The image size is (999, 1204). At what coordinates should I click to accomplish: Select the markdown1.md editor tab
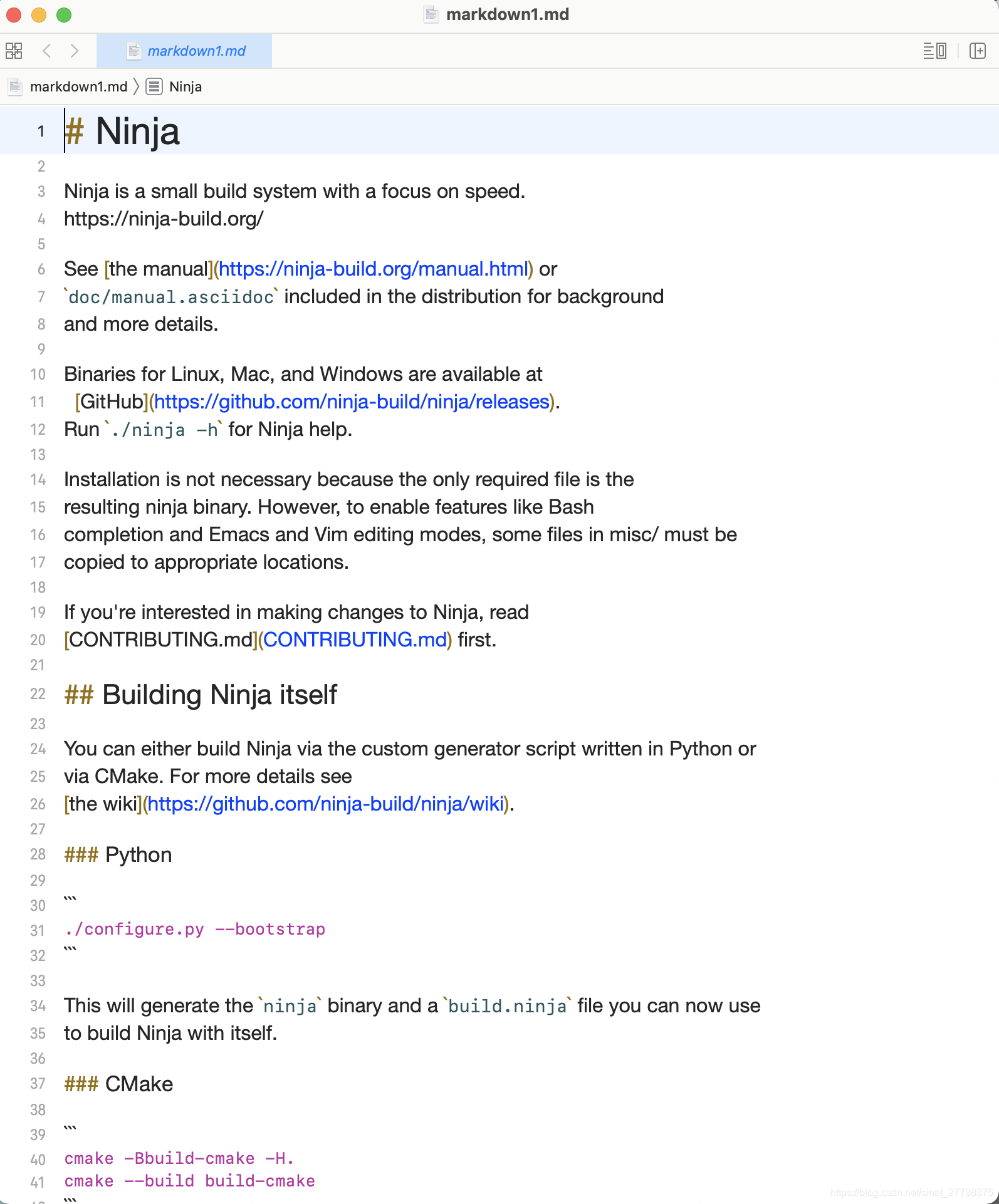pyautogui.click(x=184, y=51)
